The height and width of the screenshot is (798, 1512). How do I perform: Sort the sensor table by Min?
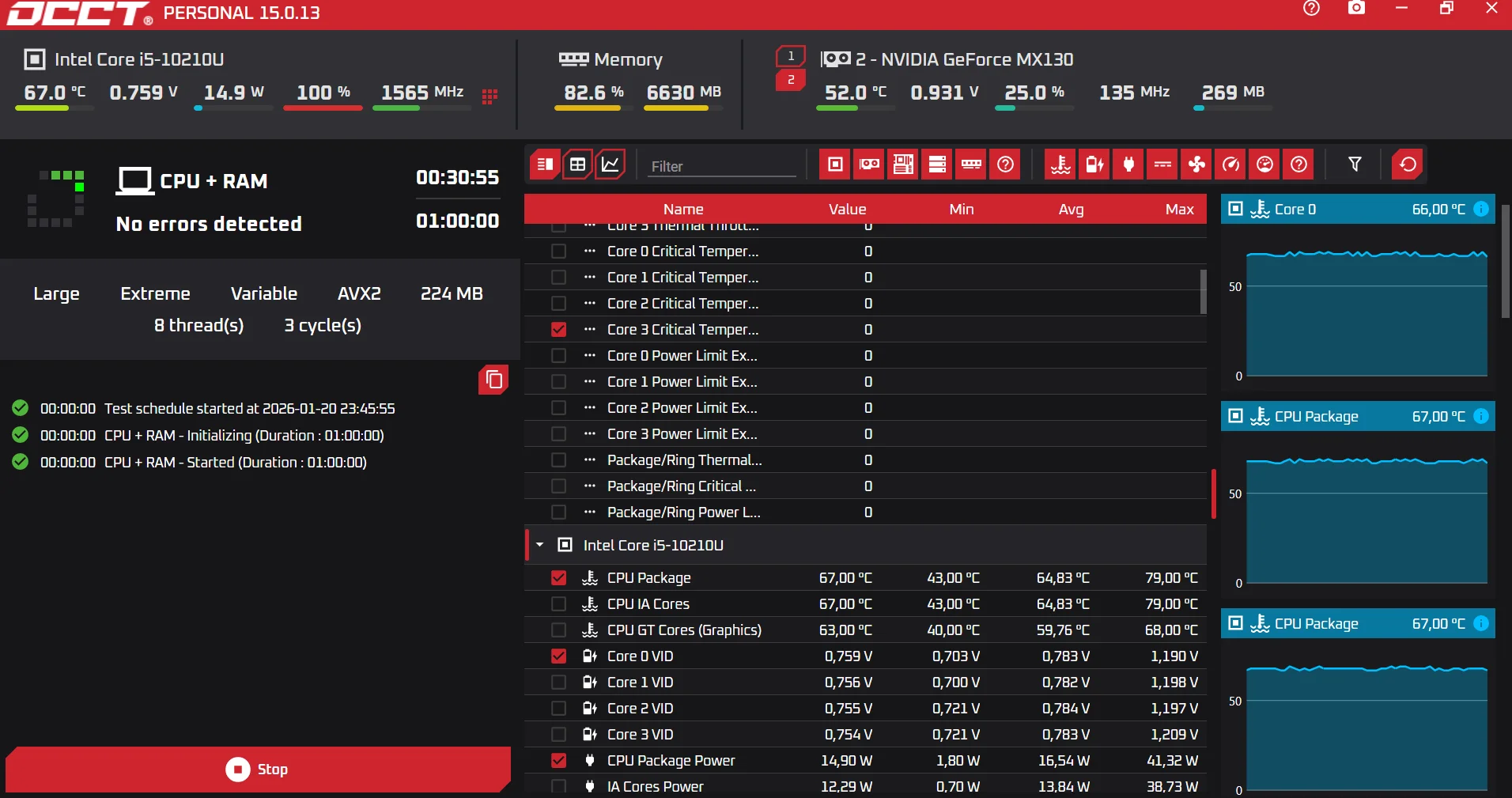click(x=962, y=210)
